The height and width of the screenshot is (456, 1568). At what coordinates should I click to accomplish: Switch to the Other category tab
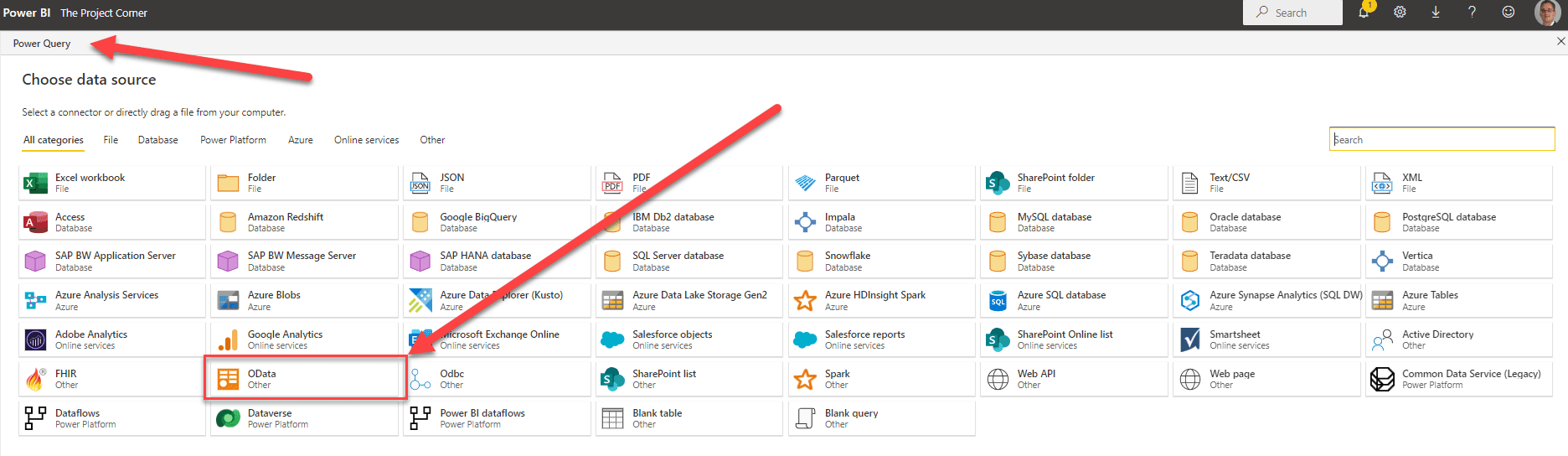point(432,140)
